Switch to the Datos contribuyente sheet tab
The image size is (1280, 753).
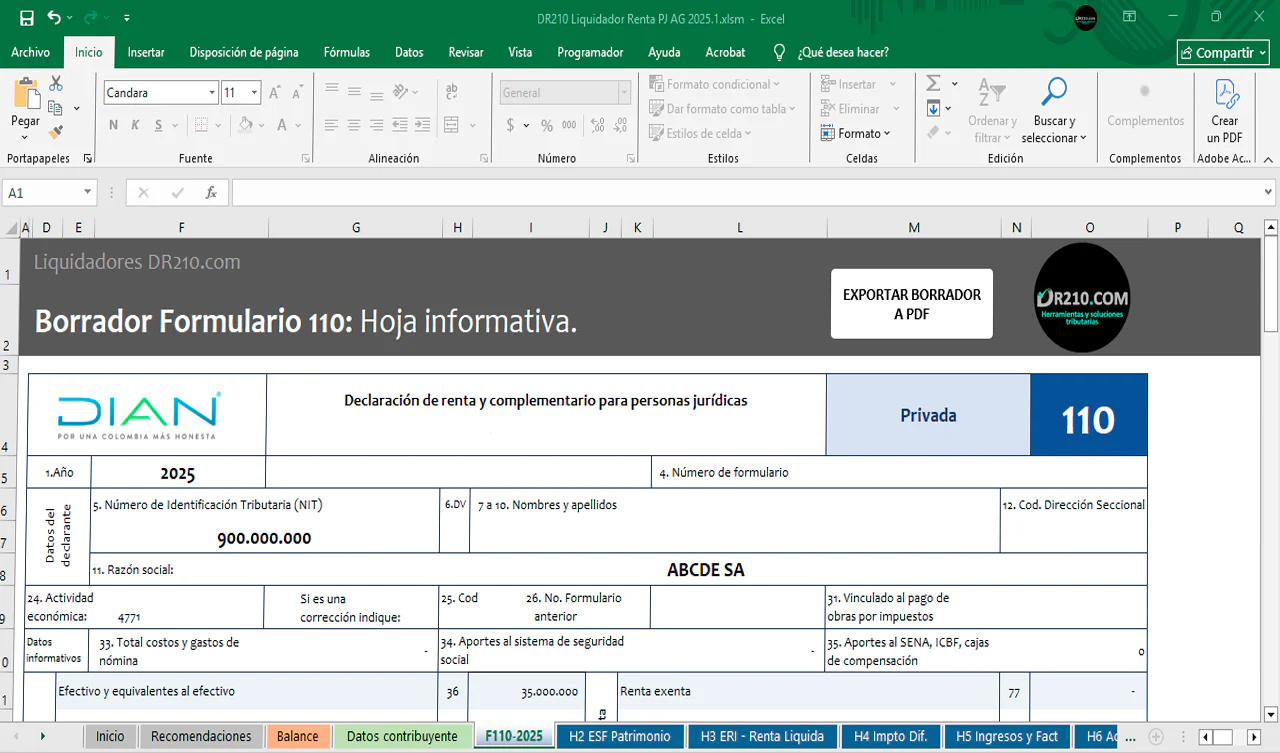click(402, 737)
